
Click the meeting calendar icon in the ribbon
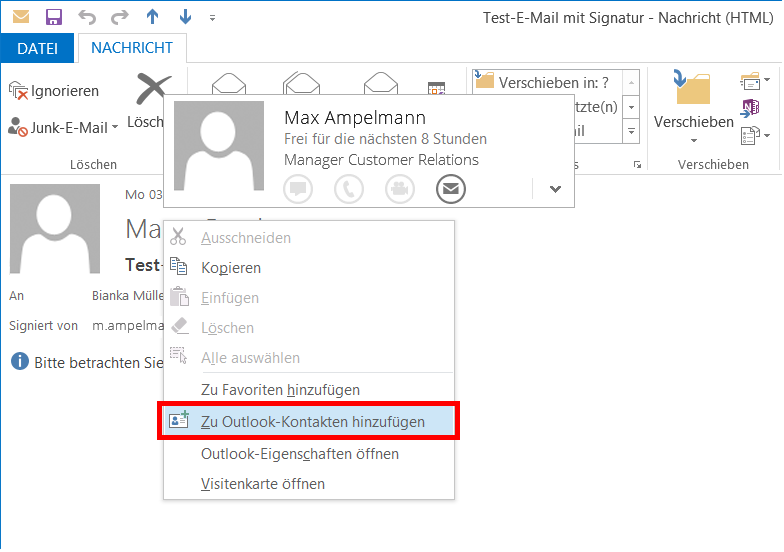pos(436,88)
